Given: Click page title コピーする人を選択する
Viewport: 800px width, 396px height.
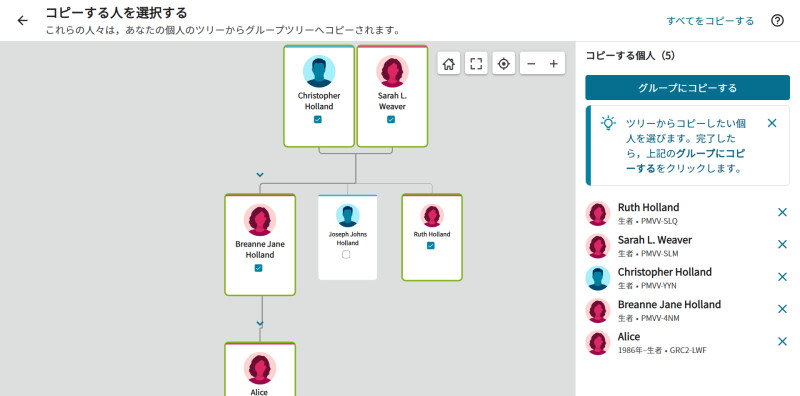Looking at the screenshot, I should (x=116, y=13).
